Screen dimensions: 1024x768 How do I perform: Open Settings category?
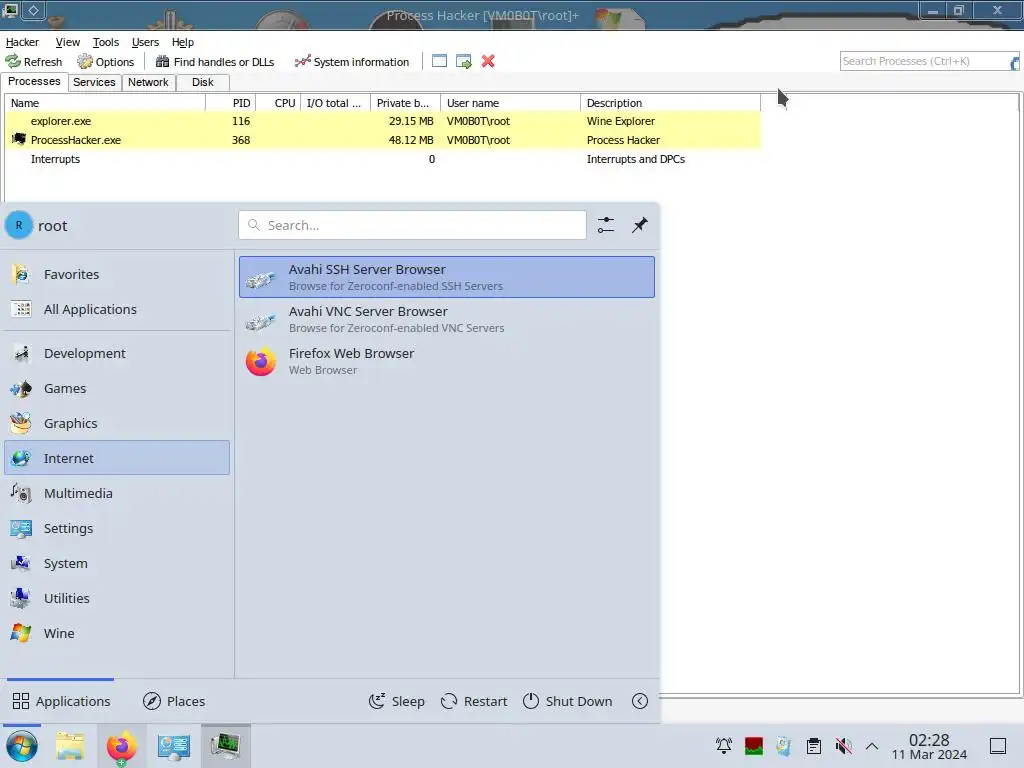[117, 528]
